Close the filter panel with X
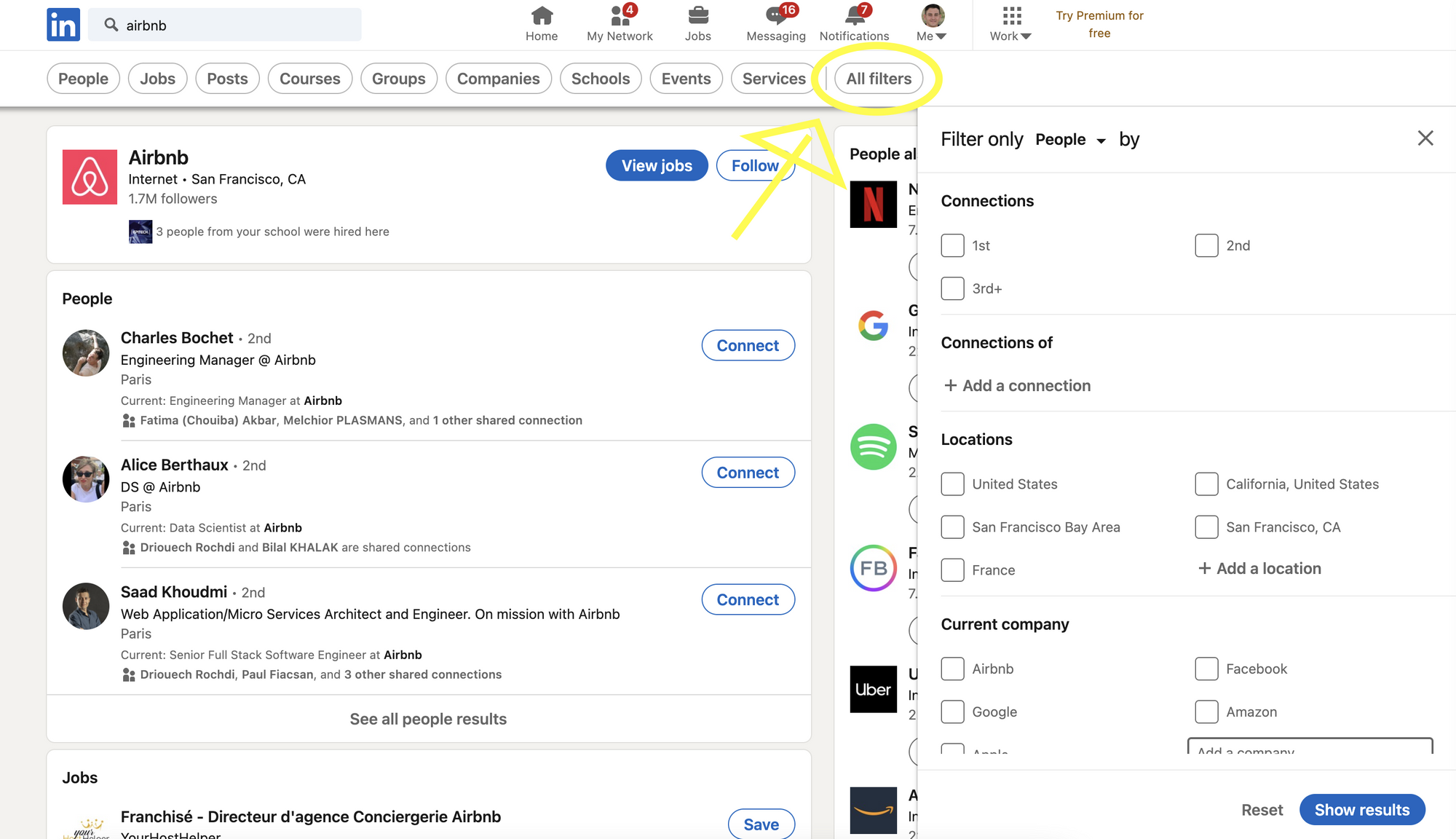 click(1425, 138)
